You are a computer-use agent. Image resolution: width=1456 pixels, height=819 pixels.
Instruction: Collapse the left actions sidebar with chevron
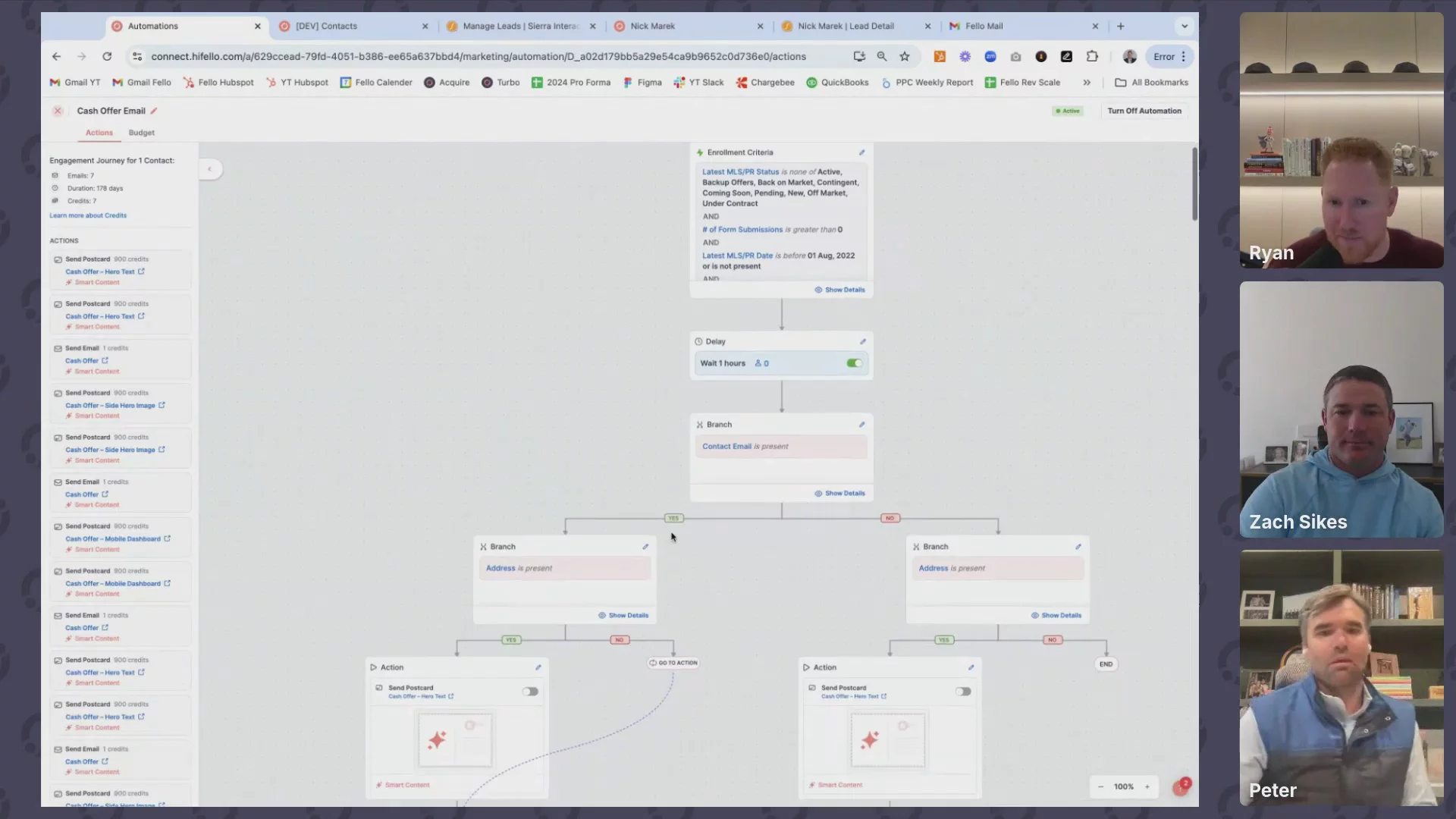[210, 169]
